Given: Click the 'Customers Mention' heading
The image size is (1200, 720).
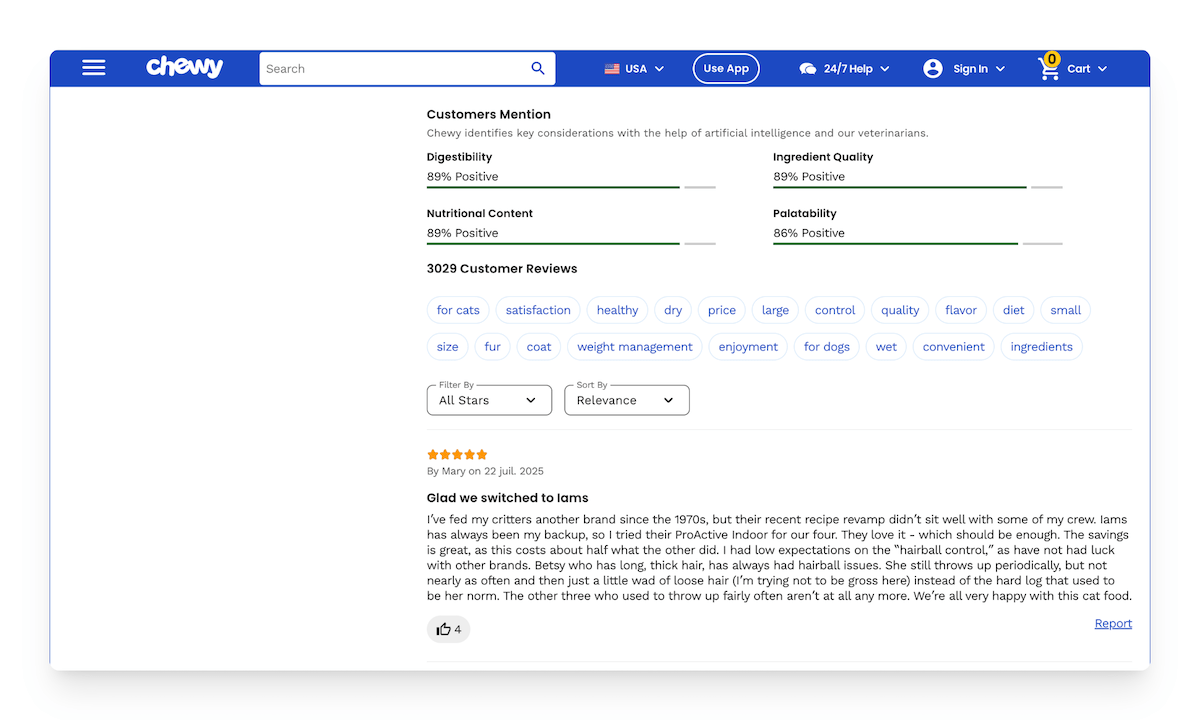Looking at the screenshot, I should click(x=489, y=114).
